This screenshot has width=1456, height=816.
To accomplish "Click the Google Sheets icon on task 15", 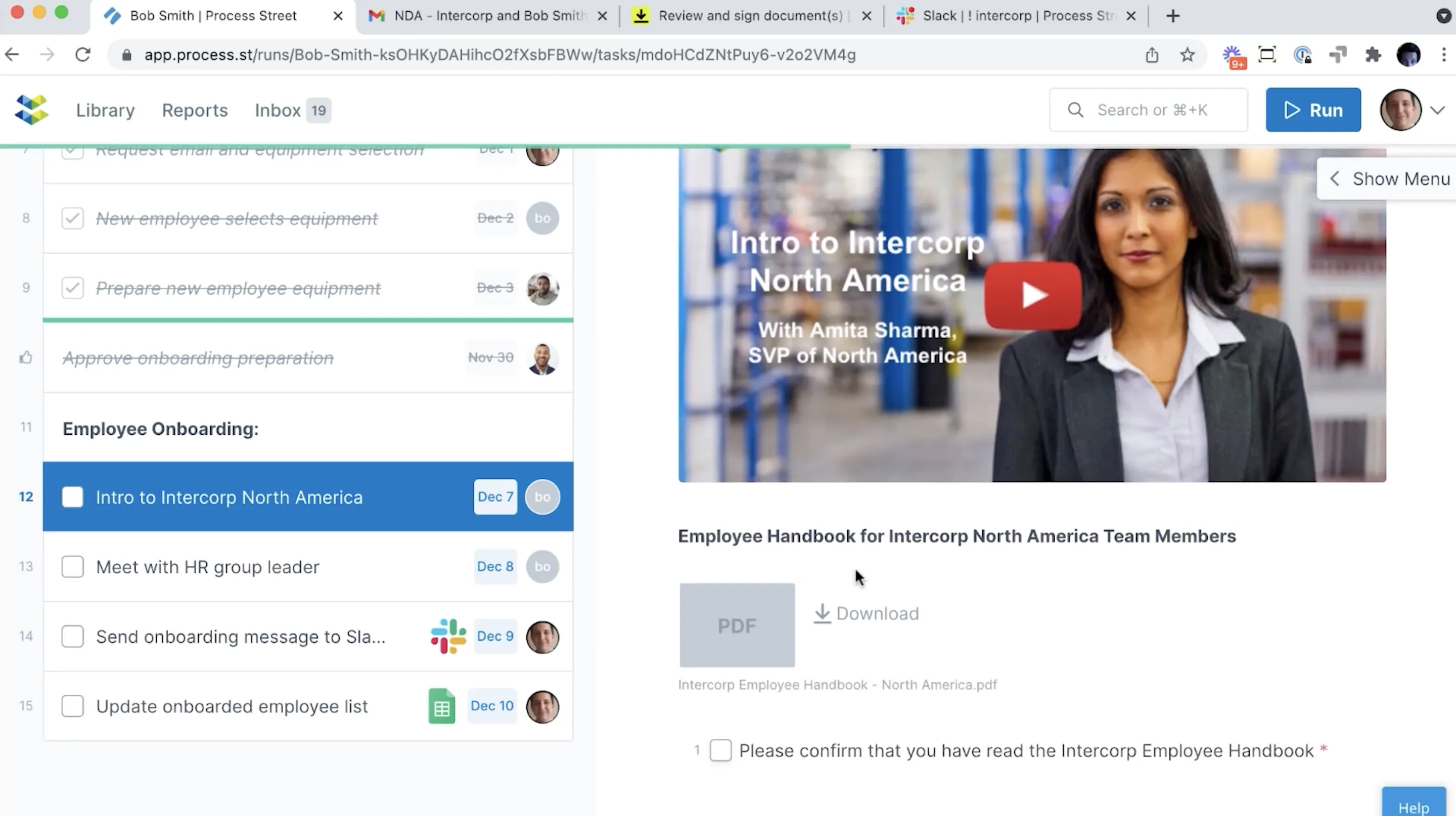I will [x=441, y=706].
